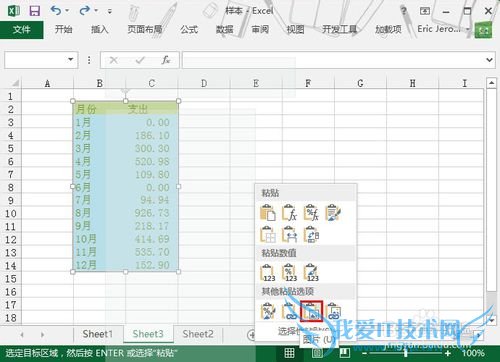
Task: Paste as Picture icon in the red box
Action: click(311, 311)
